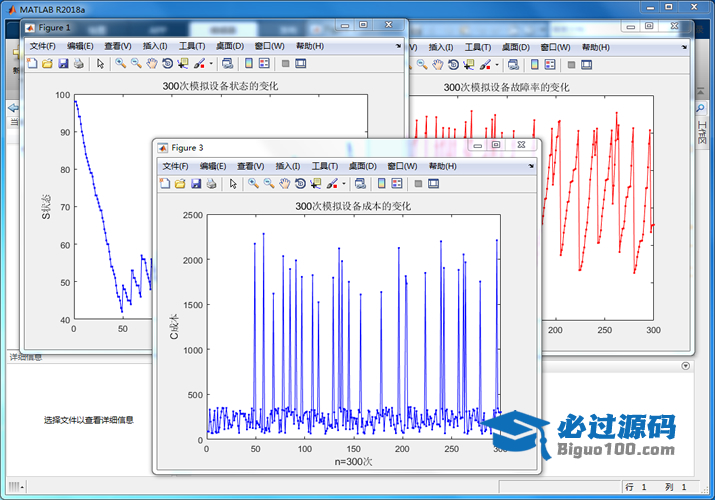Screen dimensions: 715x500
Task: Click New Figure icon in Figure 3 toolbar
Action: 165,184
